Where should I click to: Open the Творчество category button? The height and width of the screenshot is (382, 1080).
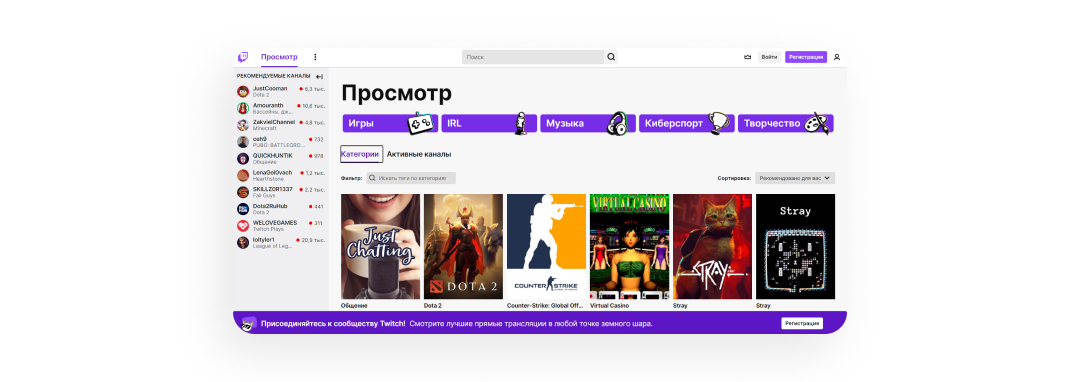[x=785, y=124]
